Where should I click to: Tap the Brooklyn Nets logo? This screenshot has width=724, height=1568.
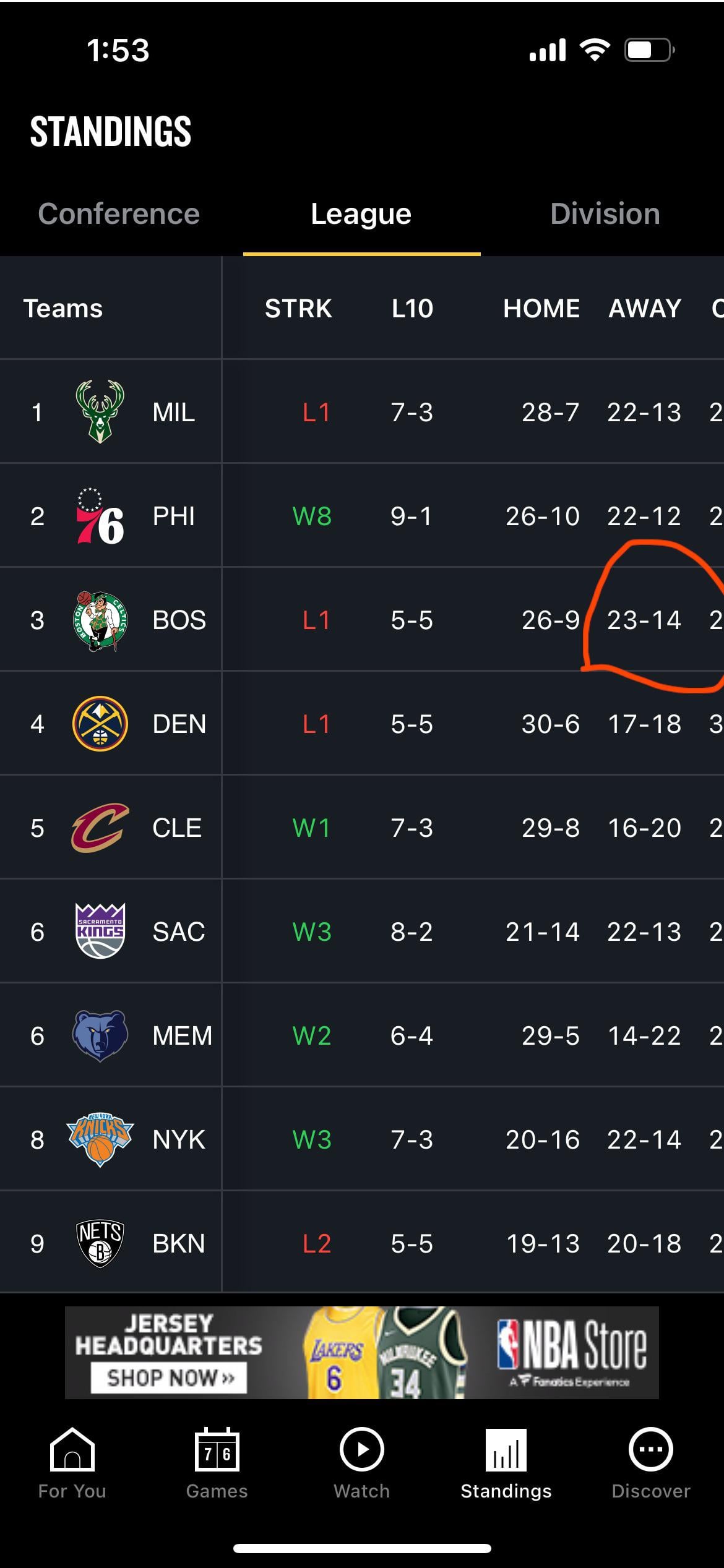point(100,1243)
